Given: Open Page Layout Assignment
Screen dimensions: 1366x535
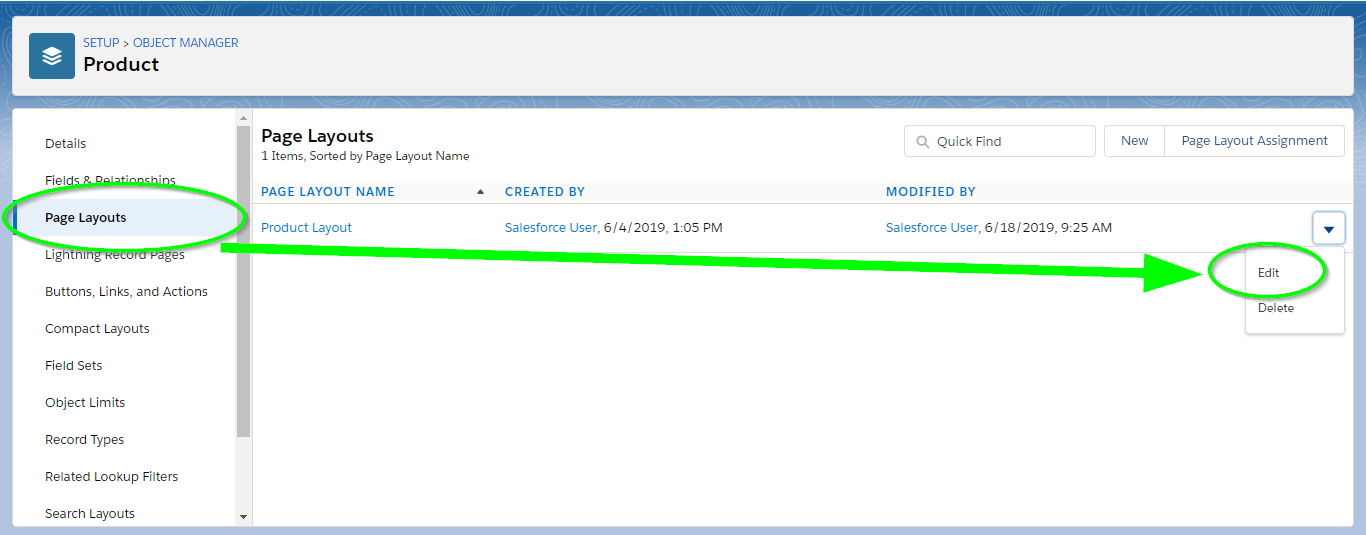Looking at the screenshot, I should 1254,141.
